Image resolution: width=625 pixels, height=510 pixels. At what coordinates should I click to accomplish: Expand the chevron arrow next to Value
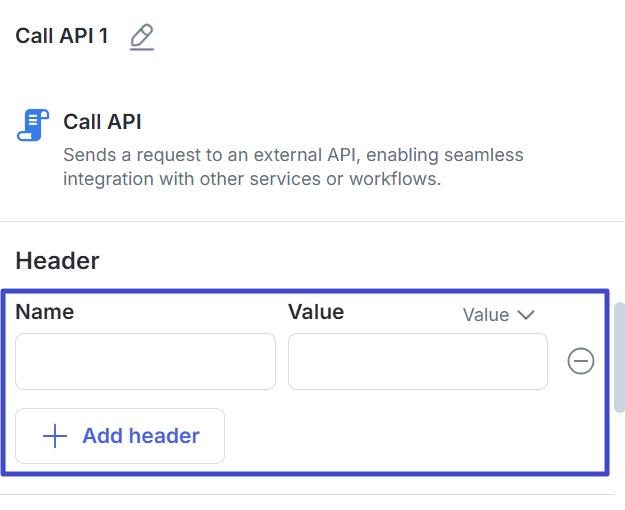[x=526, y=315]
